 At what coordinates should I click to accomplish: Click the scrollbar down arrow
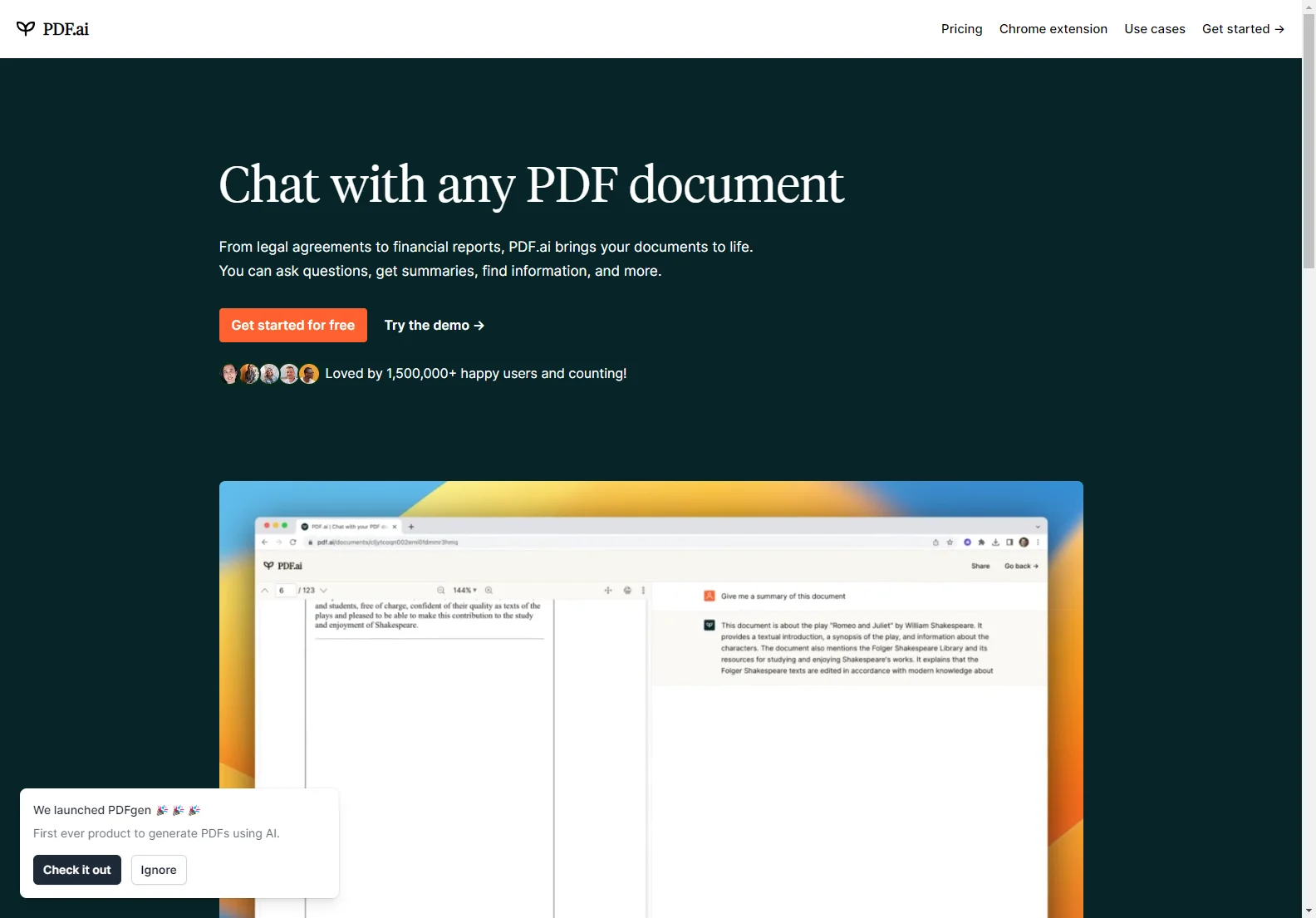tap(1309, 911)
